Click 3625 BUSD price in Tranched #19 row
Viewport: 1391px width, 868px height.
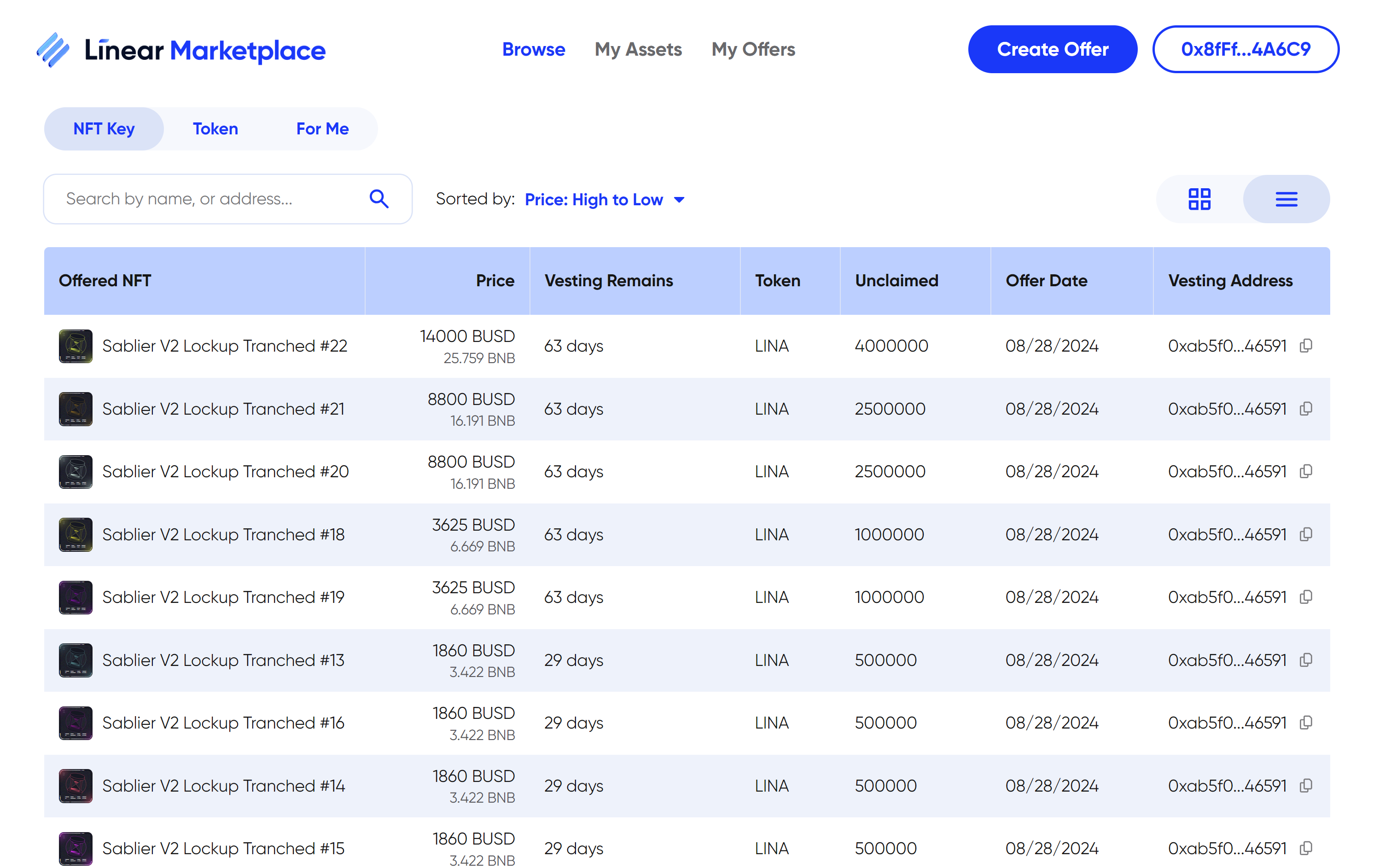pos(473,587)
